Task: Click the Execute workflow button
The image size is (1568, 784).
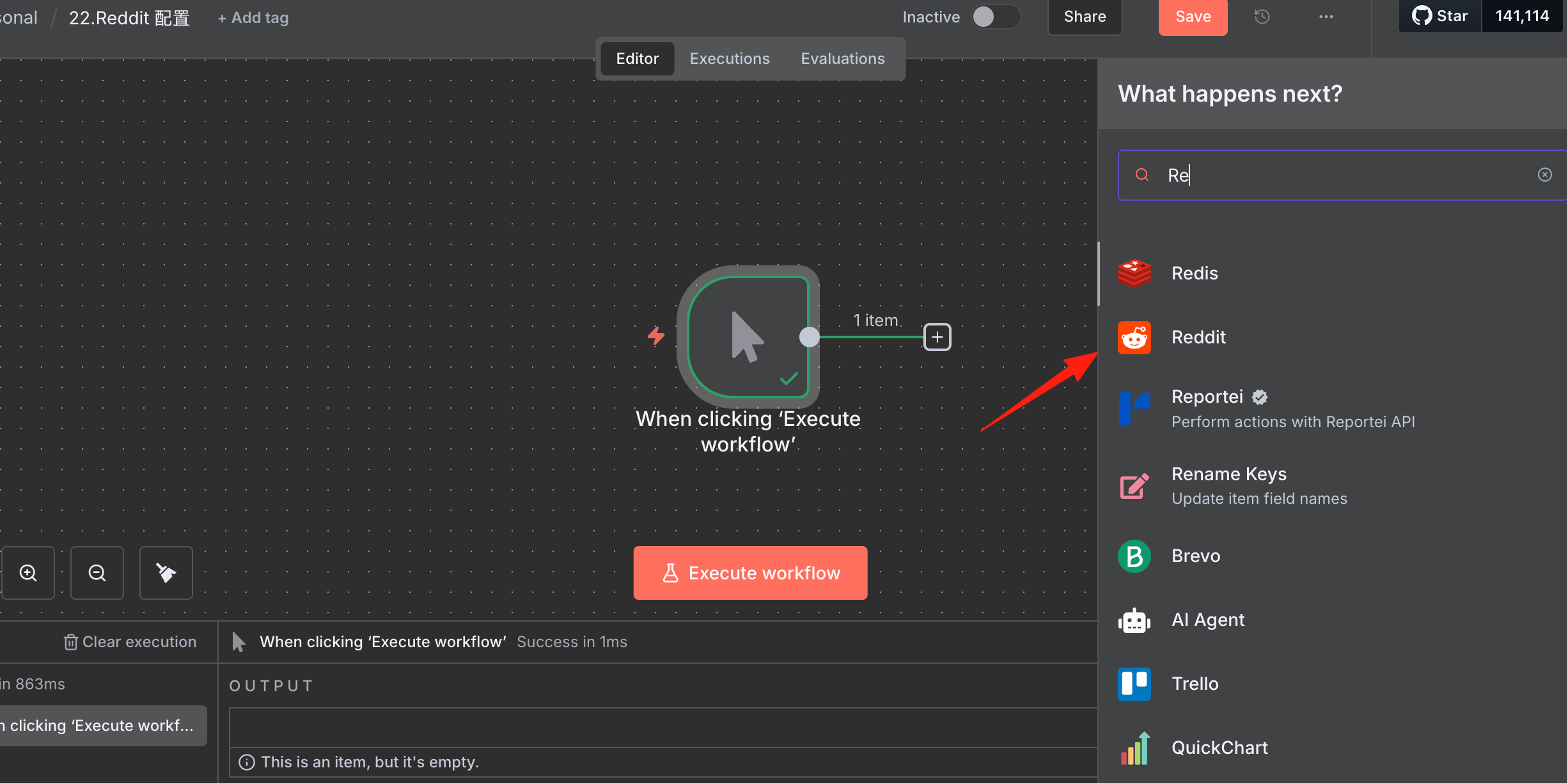Action: point(750,573)
